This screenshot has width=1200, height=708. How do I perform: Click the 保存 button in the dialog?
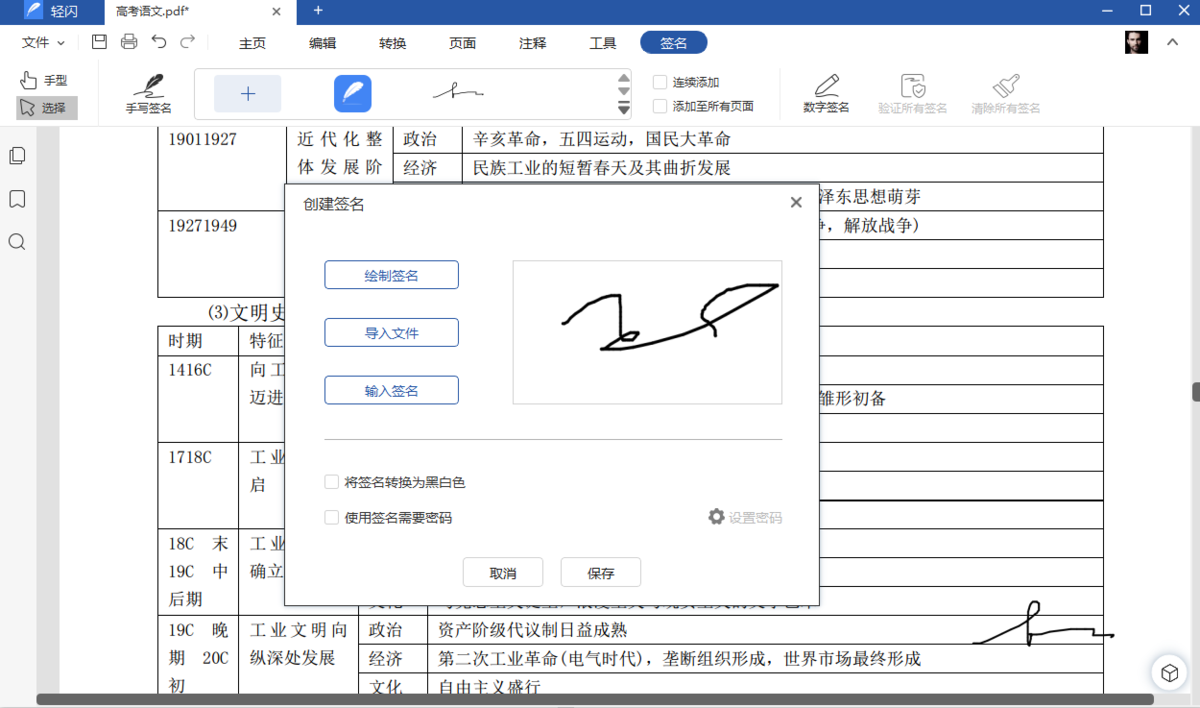tap(600, 572)
